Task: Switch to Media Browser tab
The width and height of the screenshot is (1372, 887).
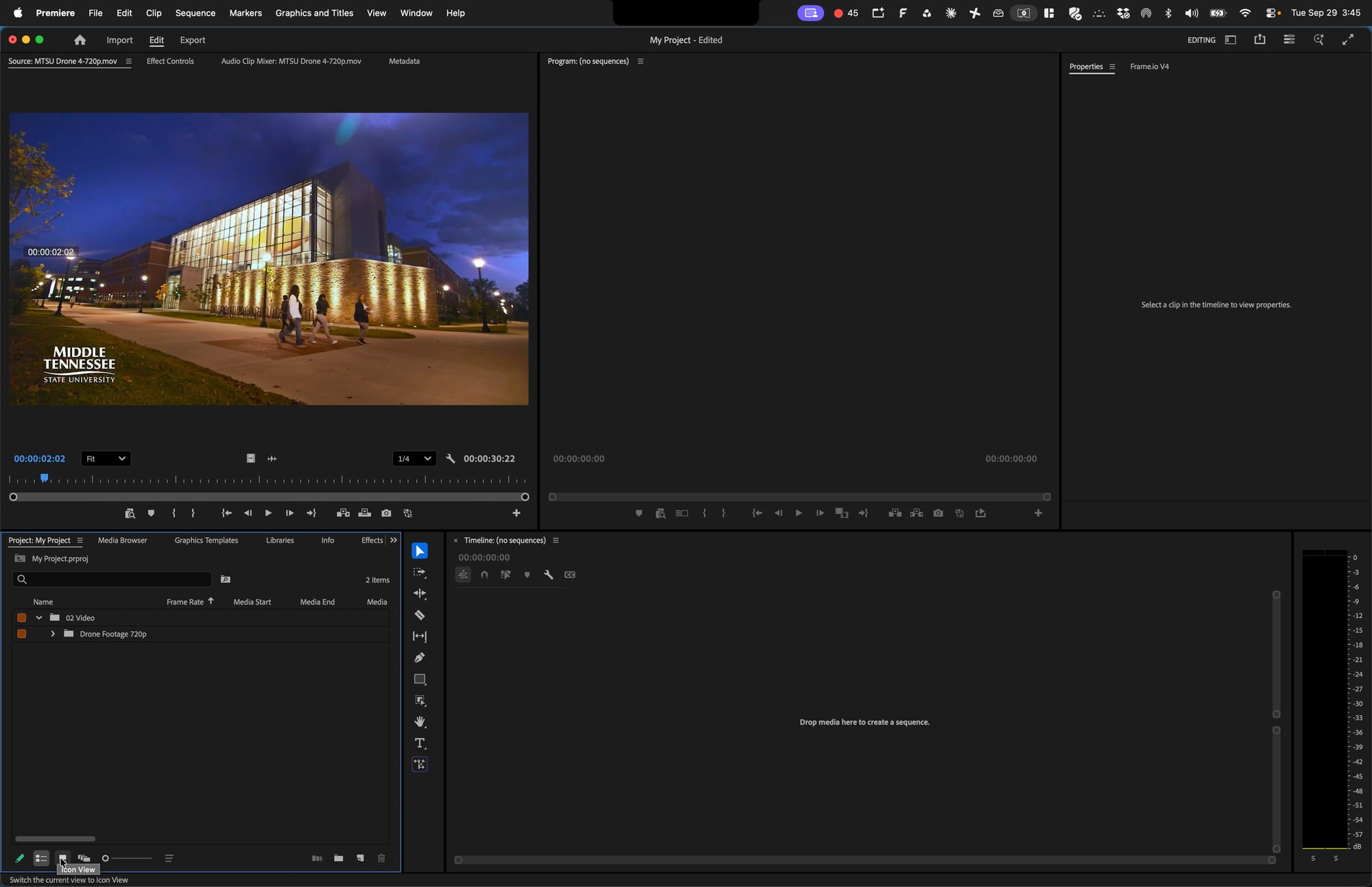Action: point(122,541)
